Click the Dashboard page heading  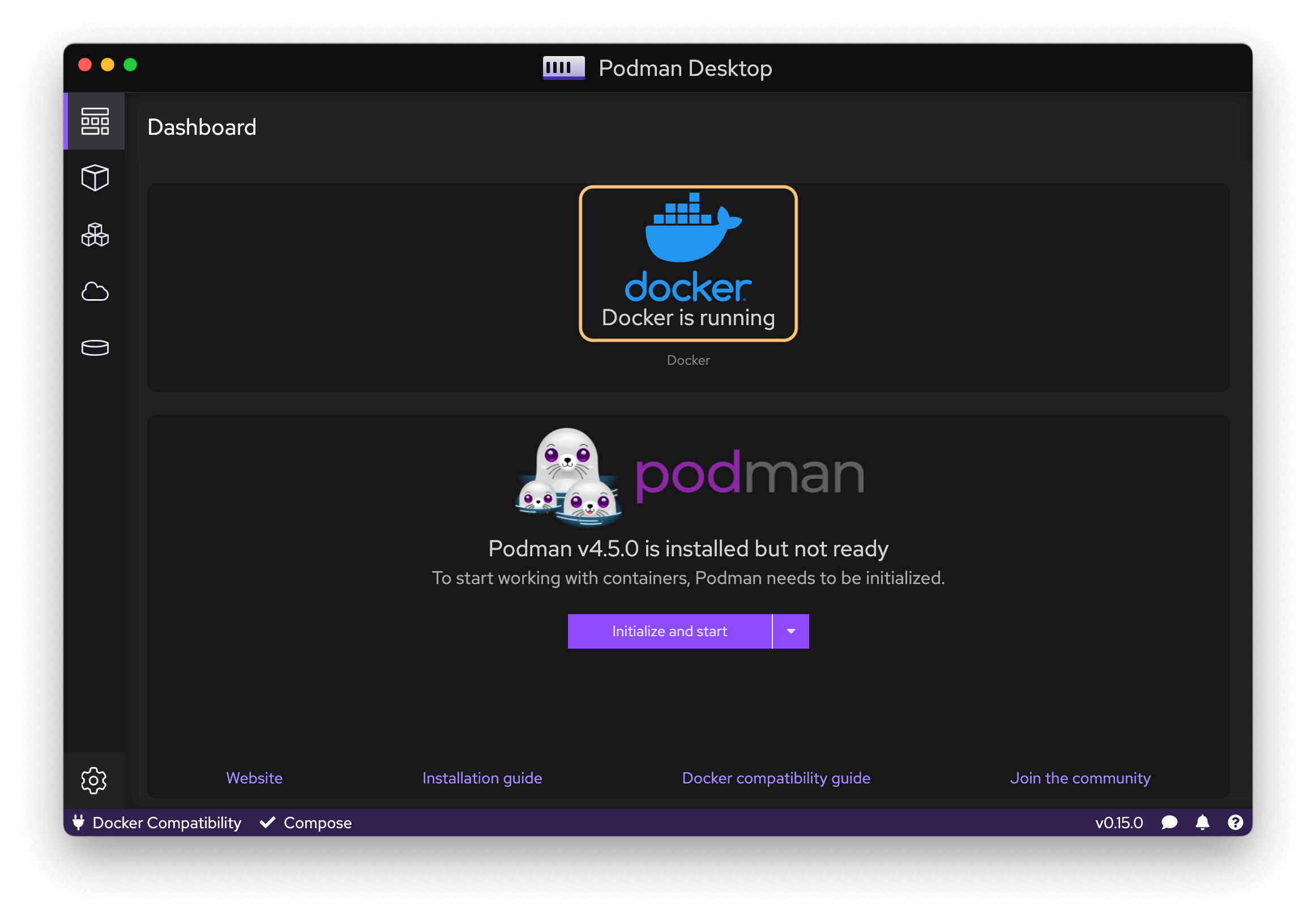202,127
